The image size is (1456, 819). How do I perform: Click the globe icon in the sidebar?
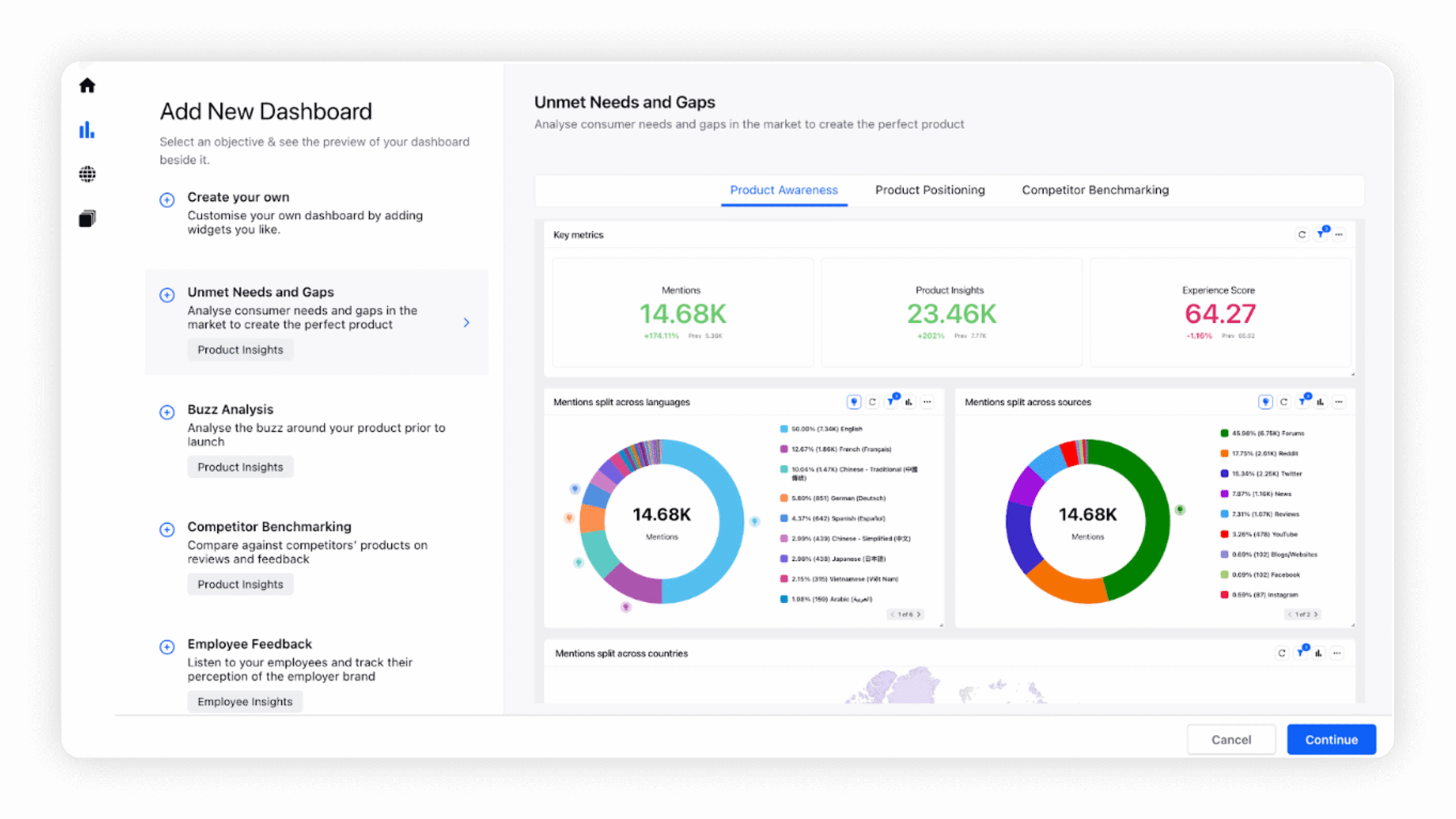coord(87,174)
